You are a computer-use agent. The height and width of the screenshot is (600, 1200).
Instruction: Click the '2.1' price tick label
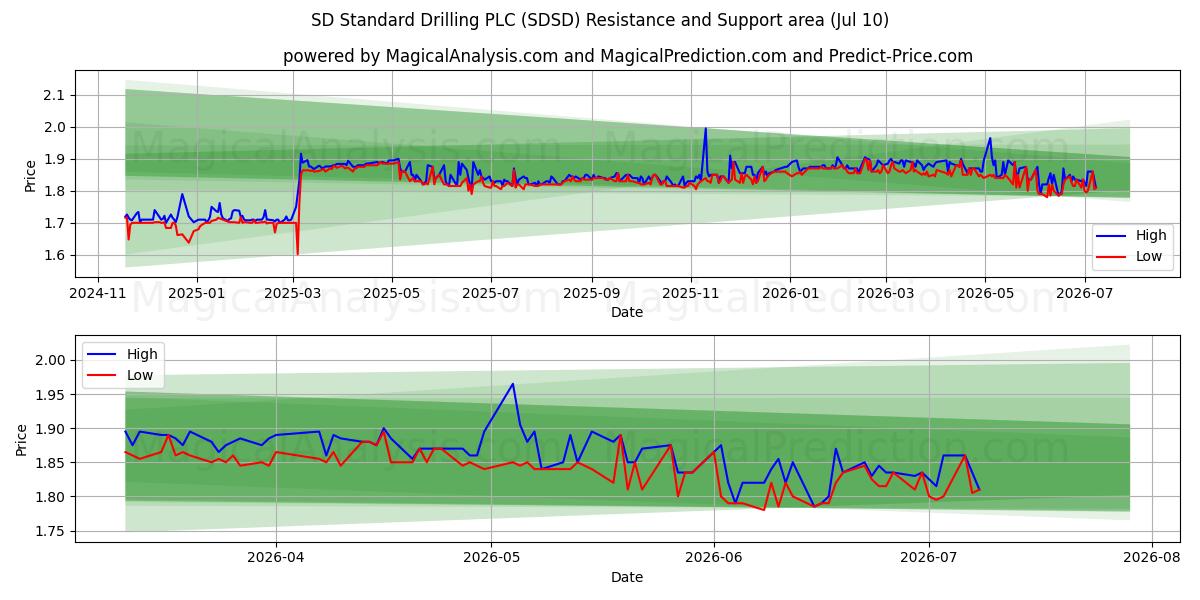(54, 95)
